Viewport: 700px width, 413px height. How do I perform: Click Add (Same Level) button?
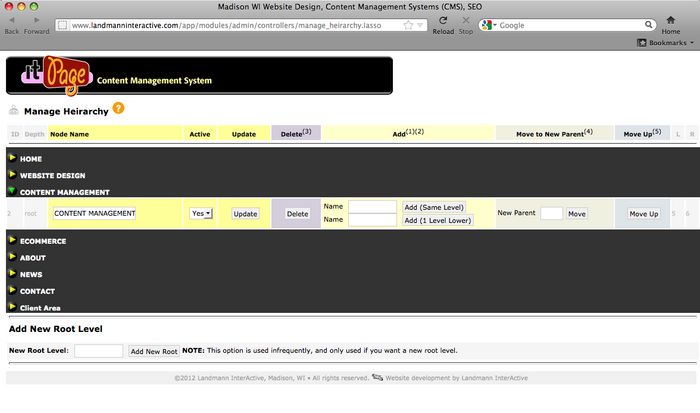(434, 207)
